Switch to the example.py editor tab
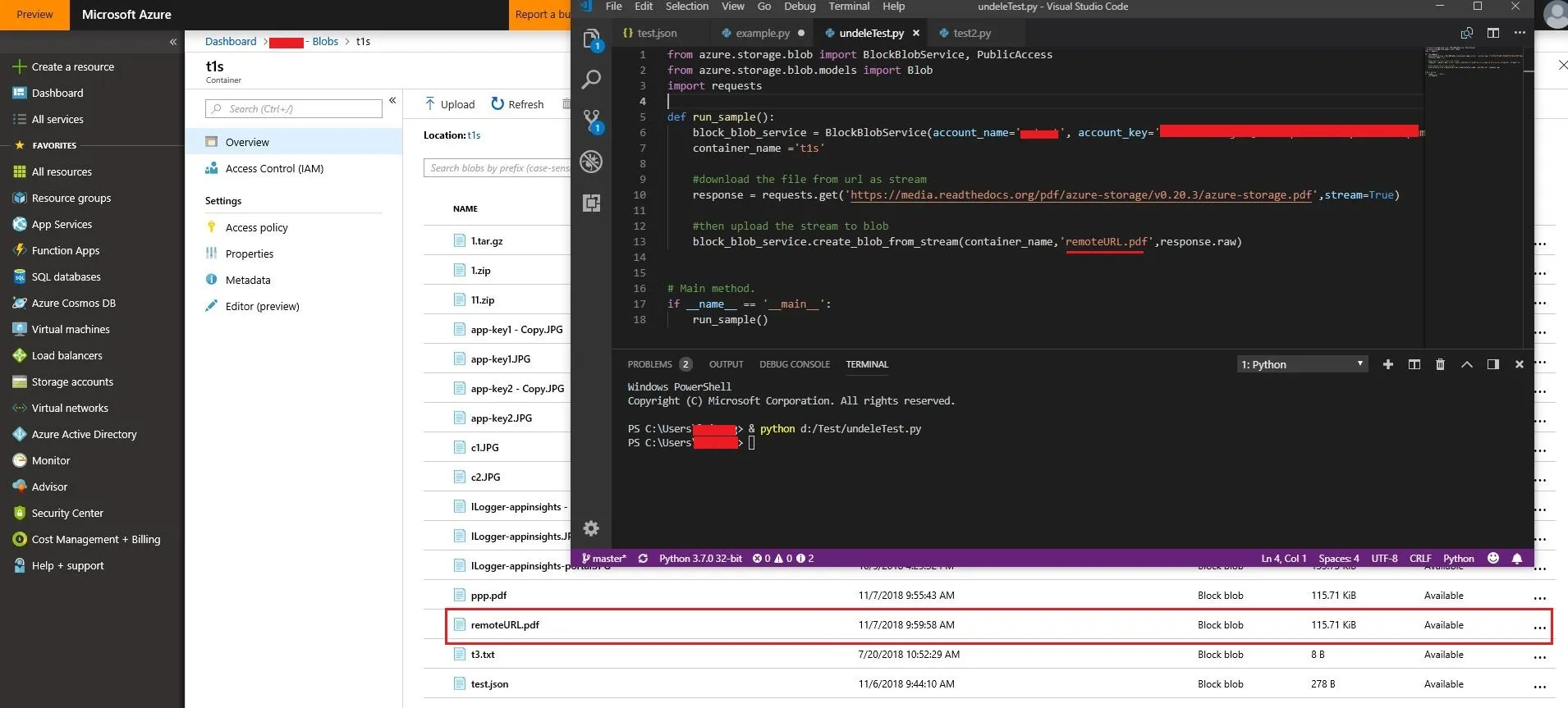 763,33
